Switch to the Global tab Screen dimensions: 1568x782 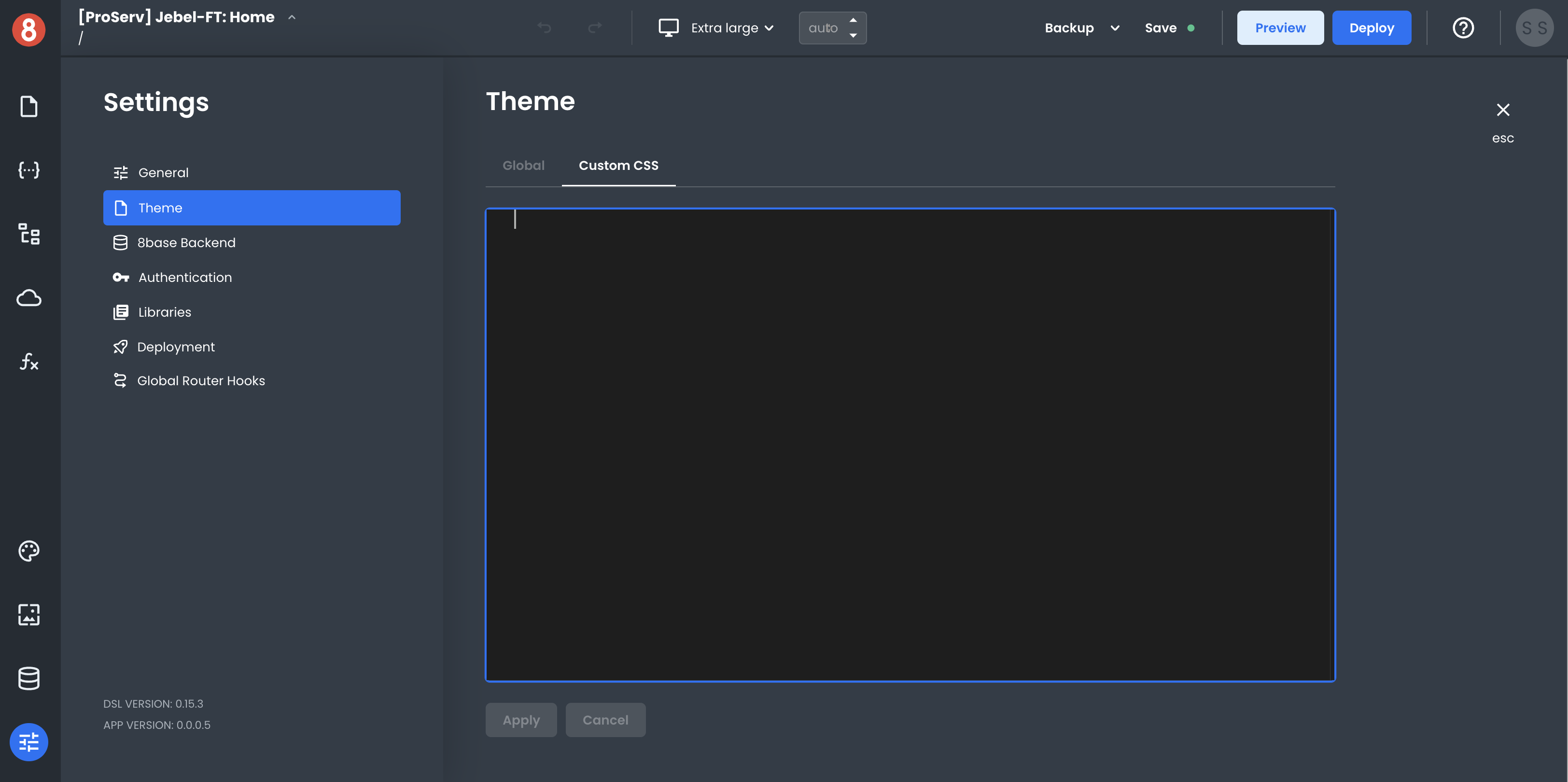pyautogui.click(x=523, y=166)
